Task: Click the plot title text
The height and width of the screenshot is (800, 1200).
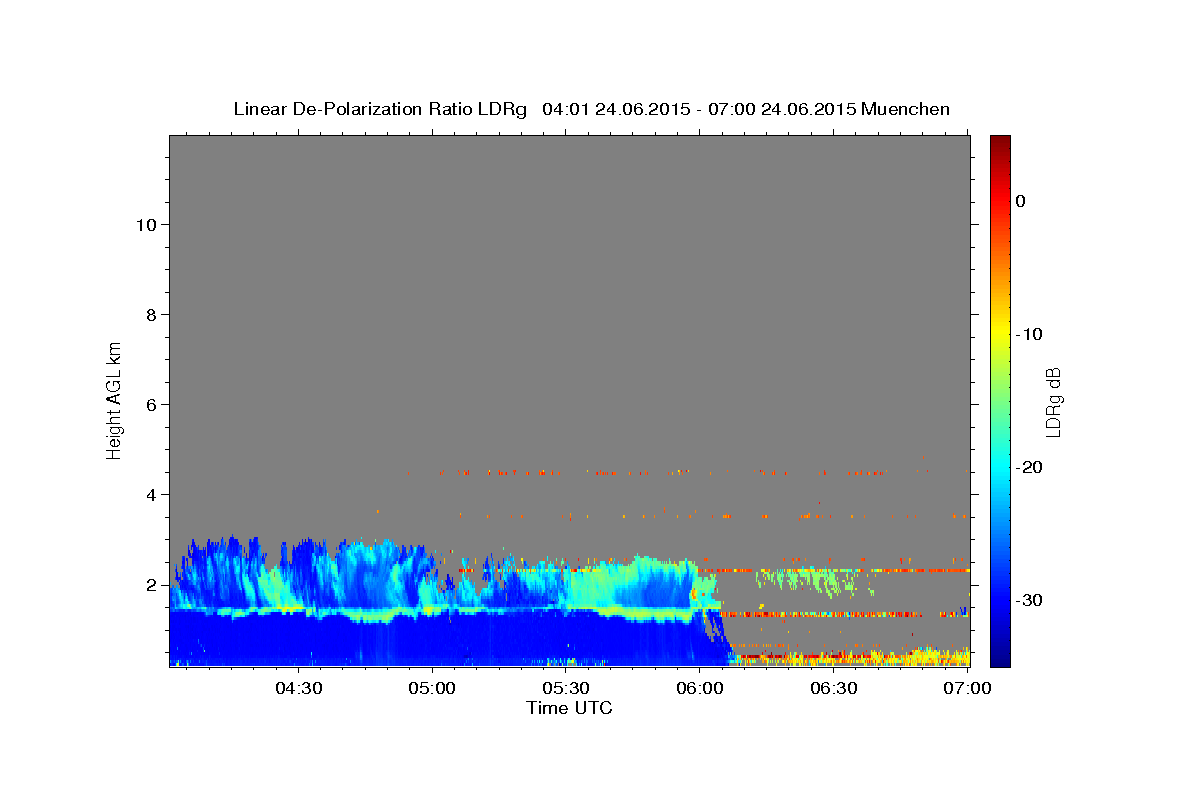Action: pos(591,109)
